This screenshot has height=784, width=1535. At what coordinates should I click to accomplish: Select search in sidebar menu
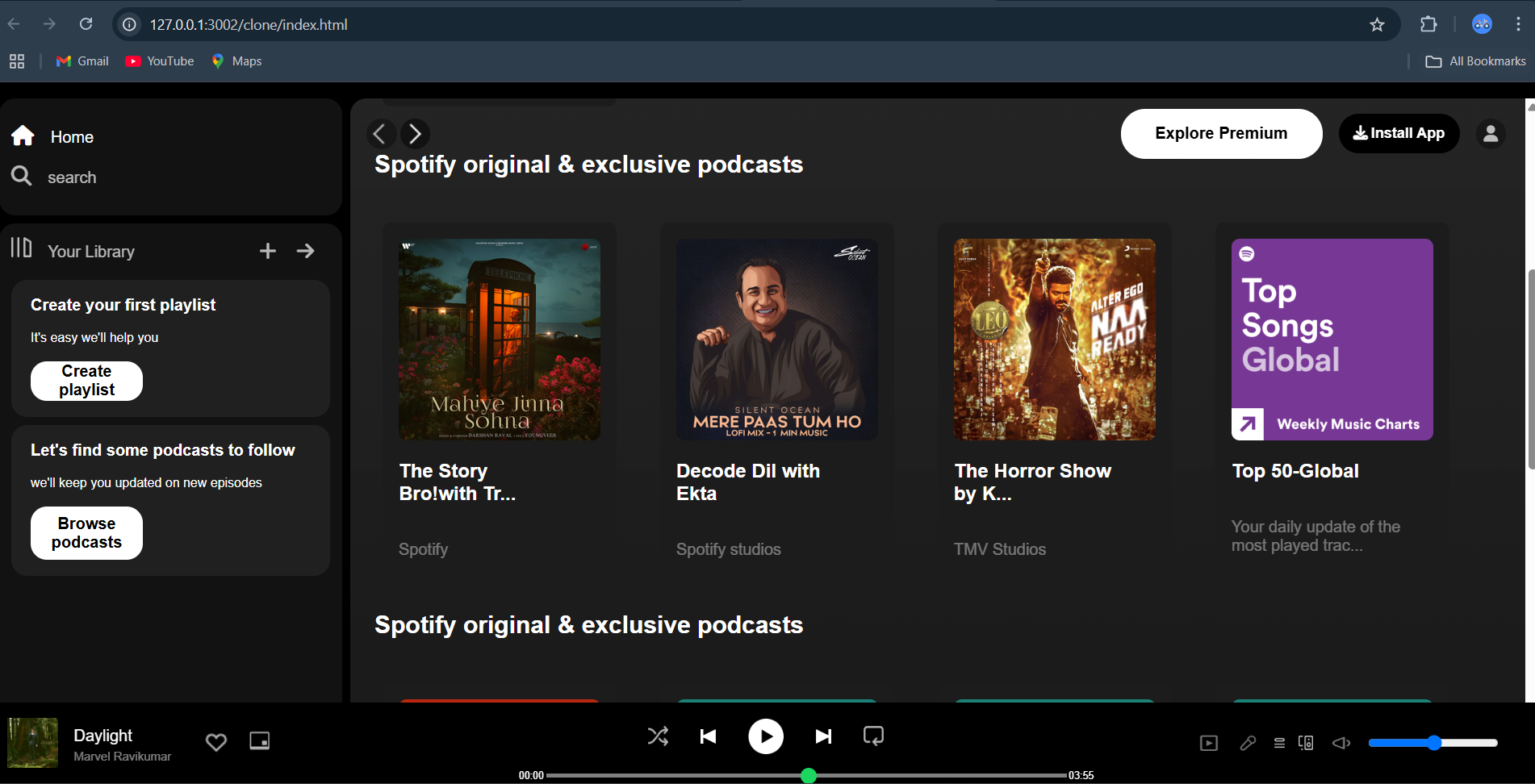tap(72, 177)
